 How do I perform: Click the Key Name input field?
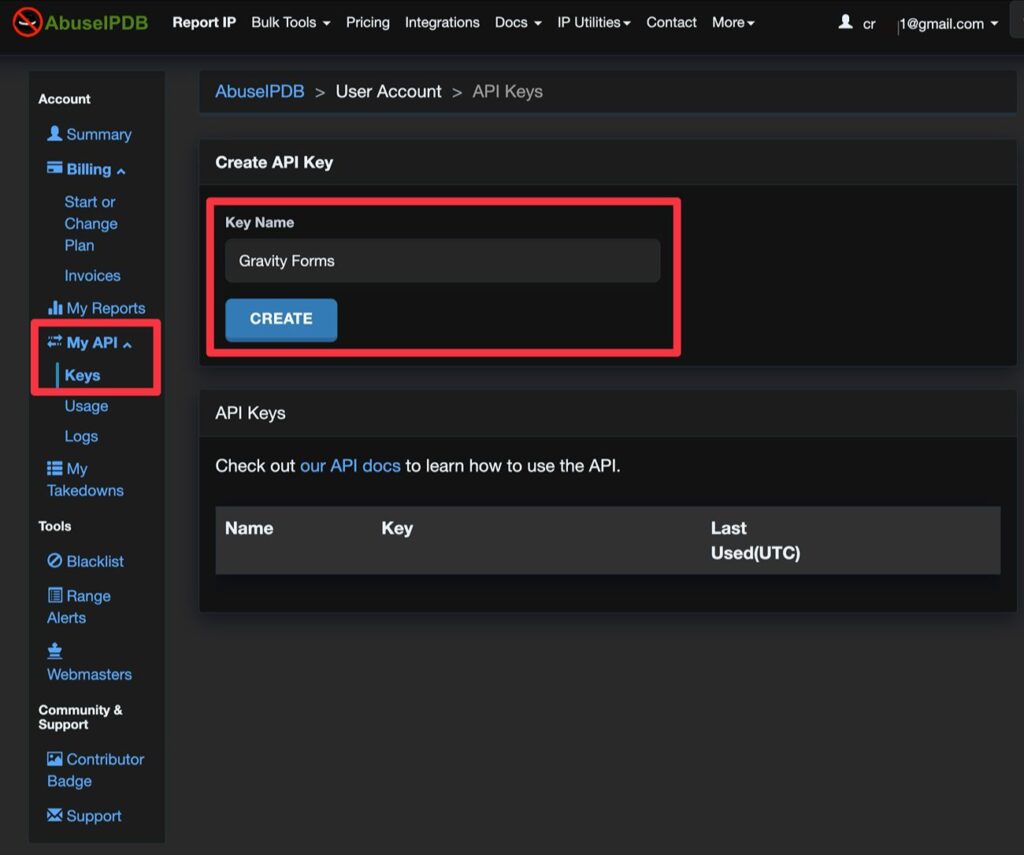(x=443, y=261)
